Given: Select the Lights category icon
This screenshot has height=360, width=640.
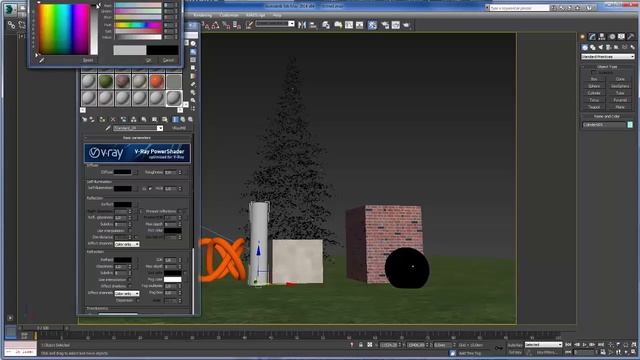Looking at the screenshot, I should click(x=600, y=47).
